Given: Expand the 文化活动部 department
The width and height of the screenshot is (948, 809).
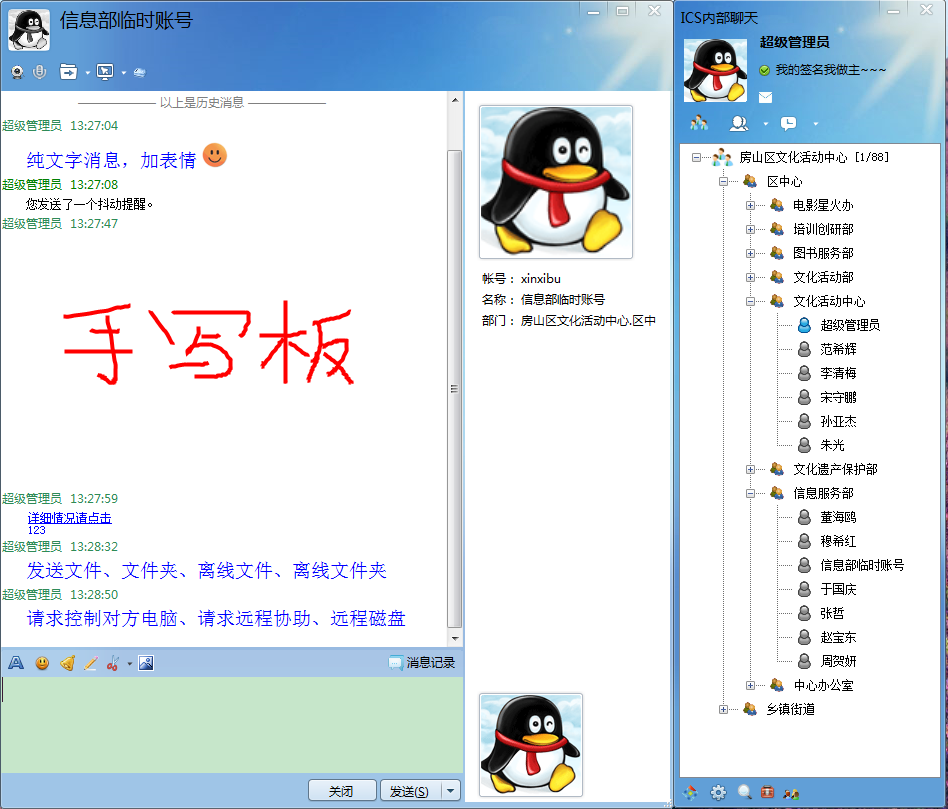Looking at the screenshot, I should coord(750,278).
